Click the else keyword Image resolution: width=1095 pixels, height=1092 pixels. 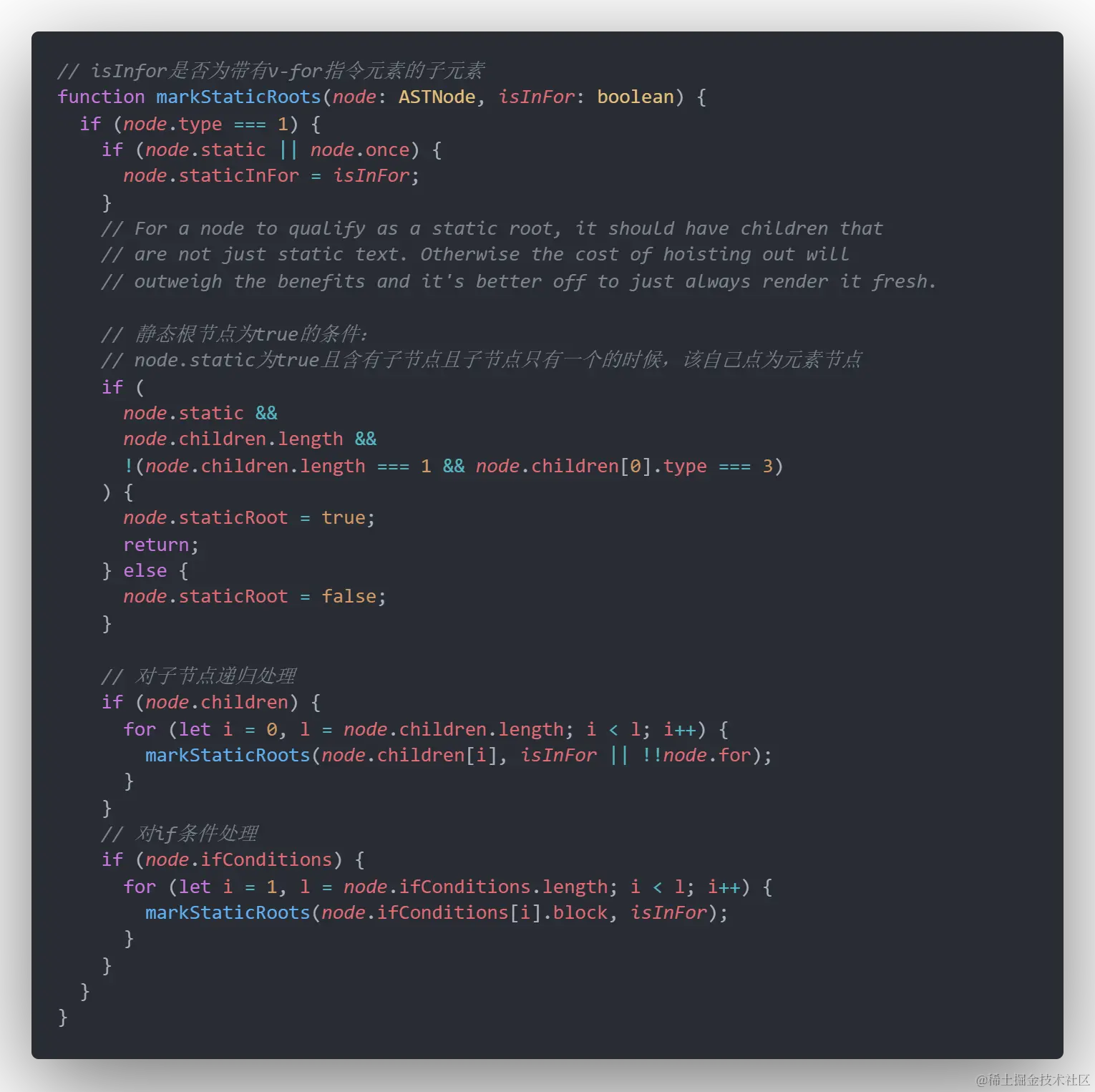click(145, 570)
